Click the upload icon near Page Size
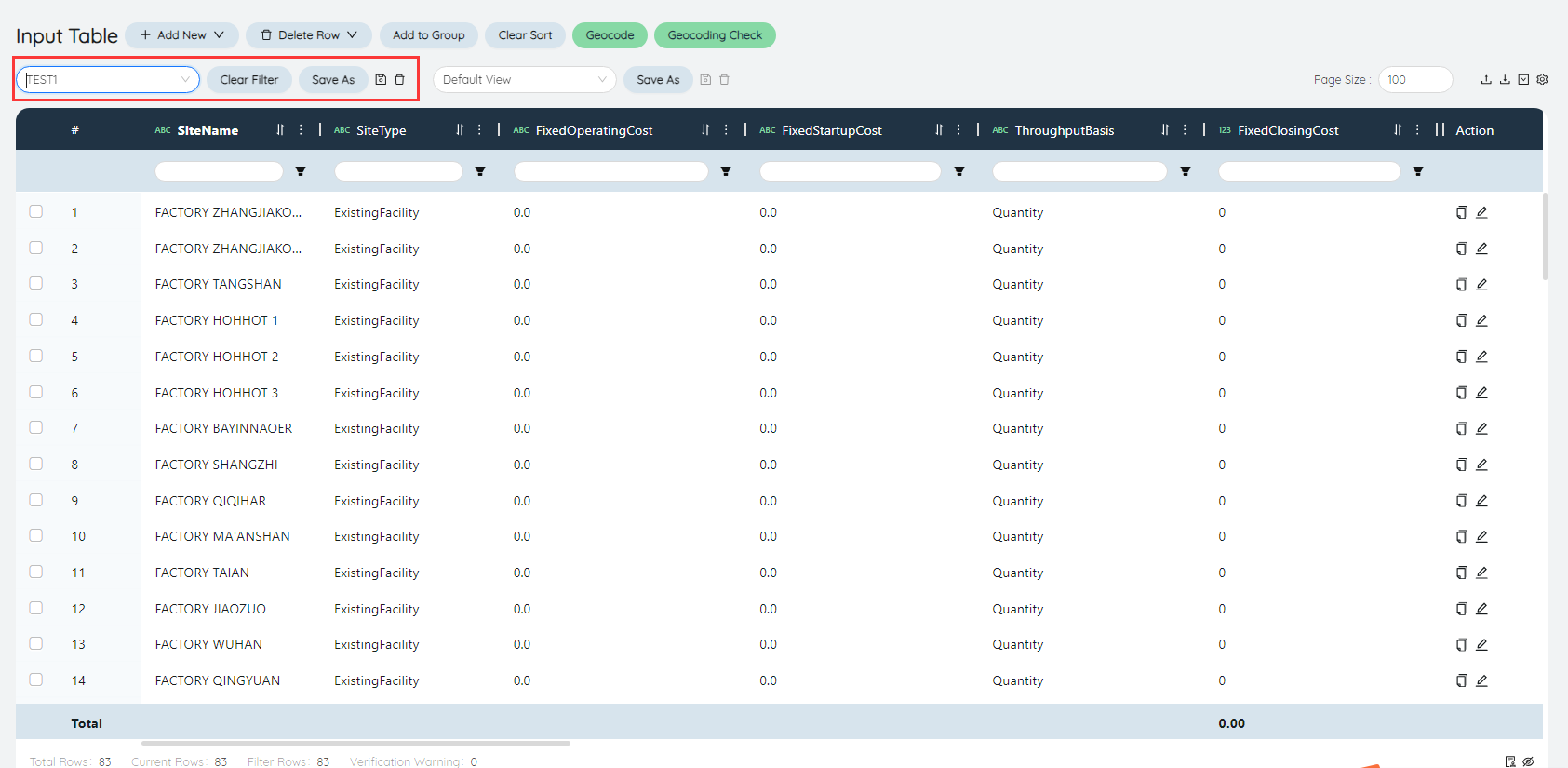 click(x=1486, y=79)
